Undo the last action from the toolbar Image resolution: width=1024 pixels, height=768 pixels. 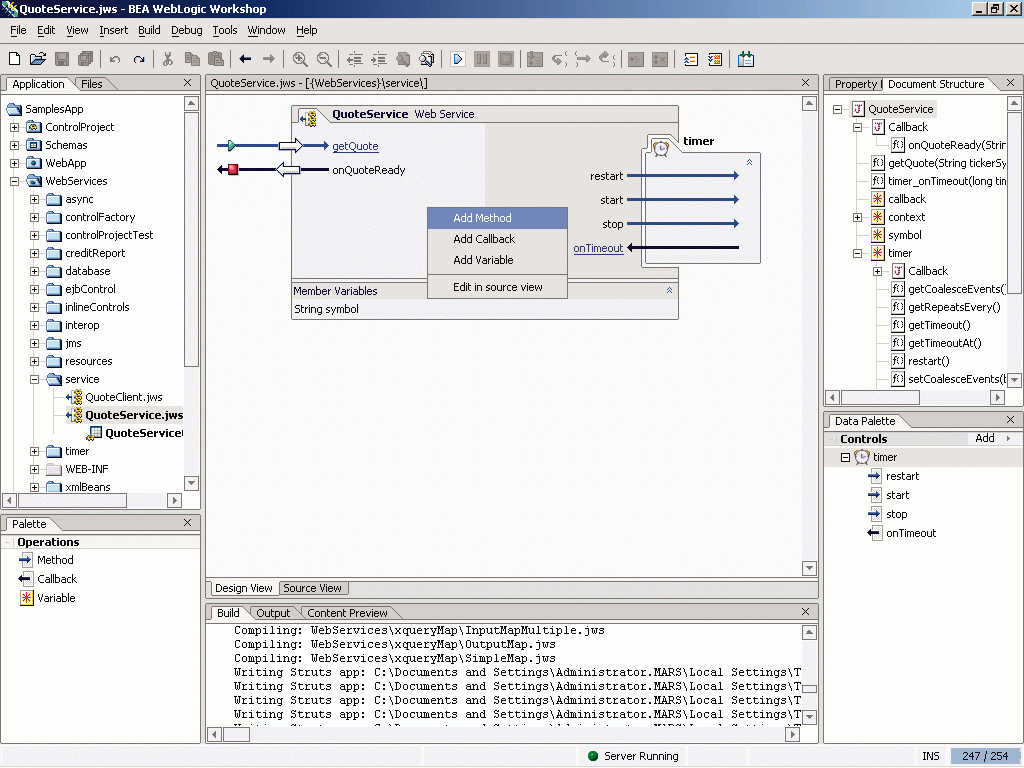pyautogui.click(x=115, y=59)
